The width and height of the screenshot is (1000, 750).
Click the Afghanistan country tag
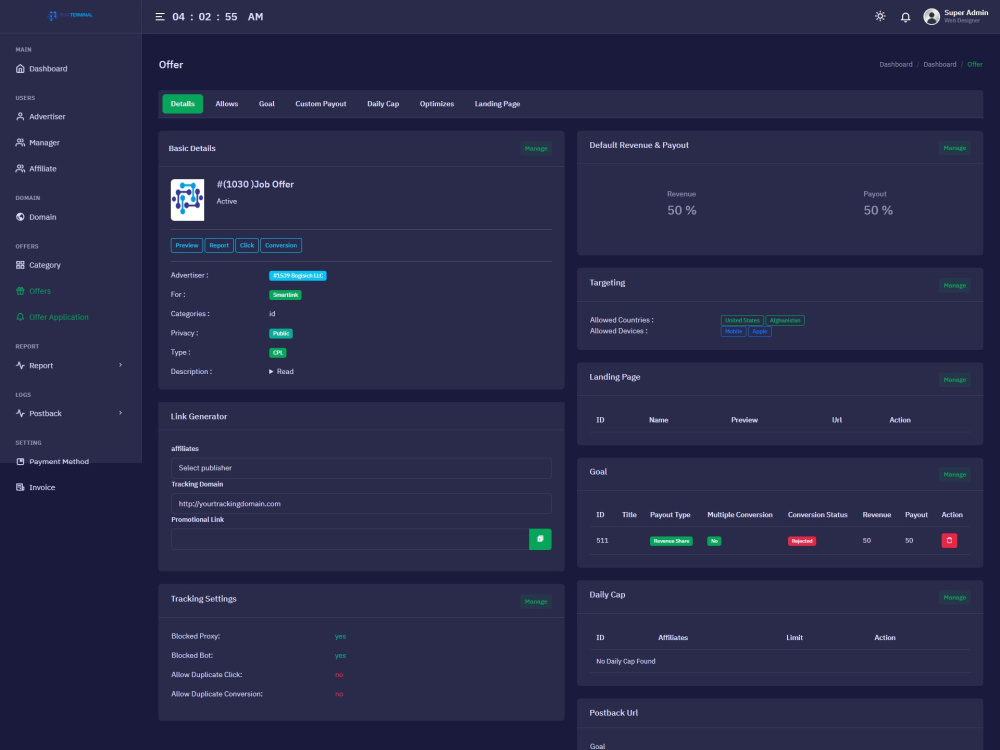784,321
